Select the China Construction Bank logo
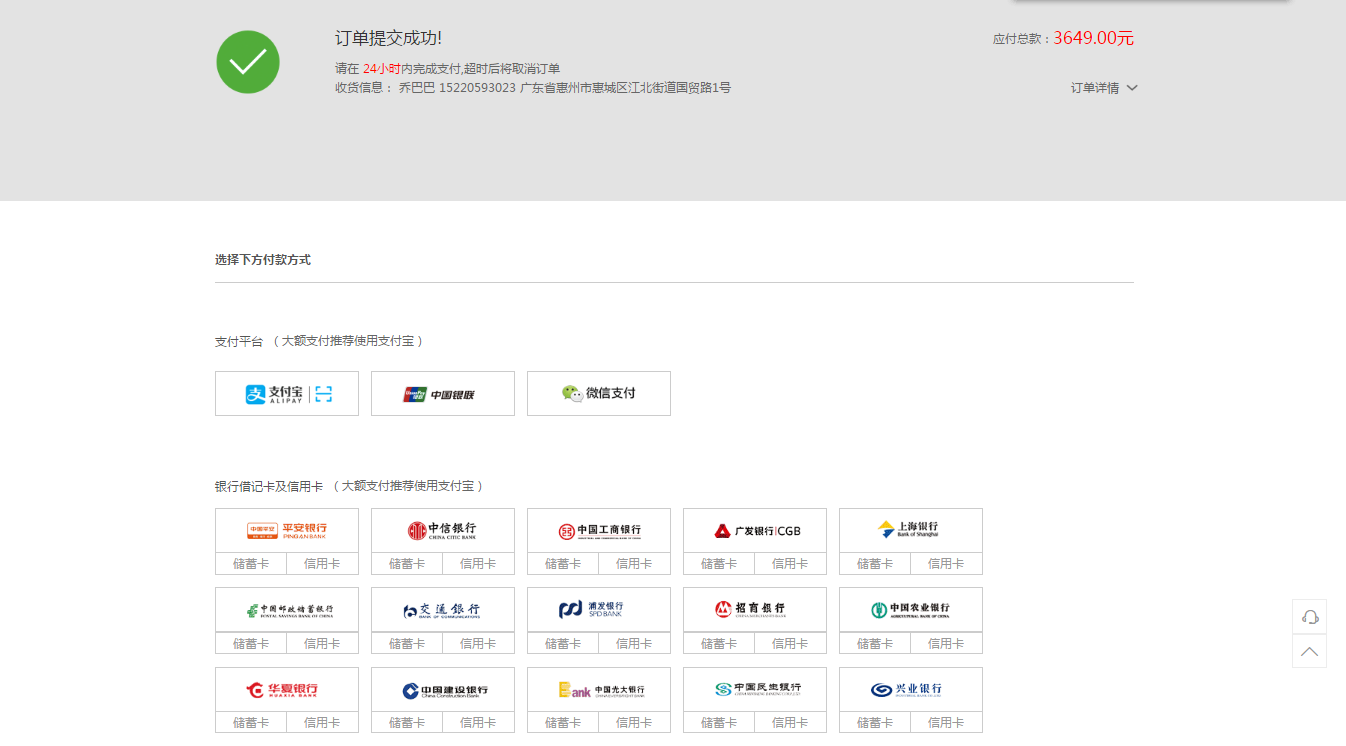The height and width of the screenshot is (746, 1346). (x=443, y=690)
